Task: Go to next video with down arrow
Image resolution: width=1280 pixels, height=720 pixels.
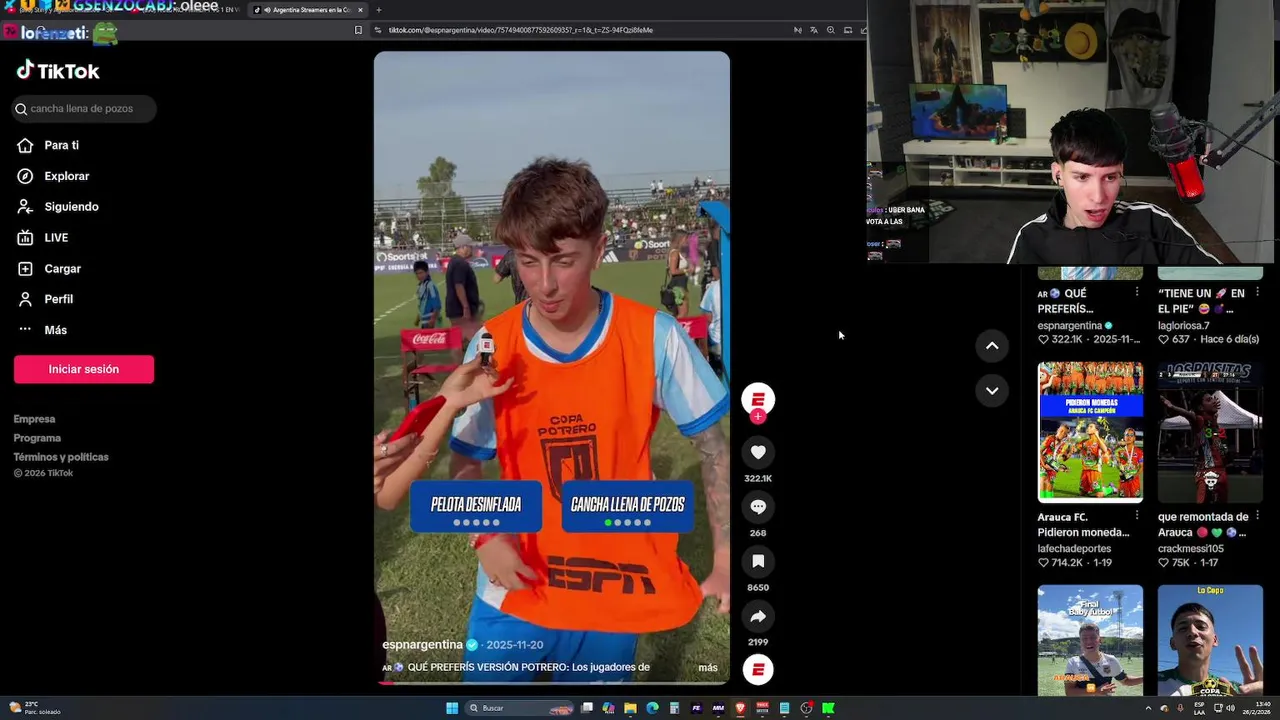Action: click(992, 391)
